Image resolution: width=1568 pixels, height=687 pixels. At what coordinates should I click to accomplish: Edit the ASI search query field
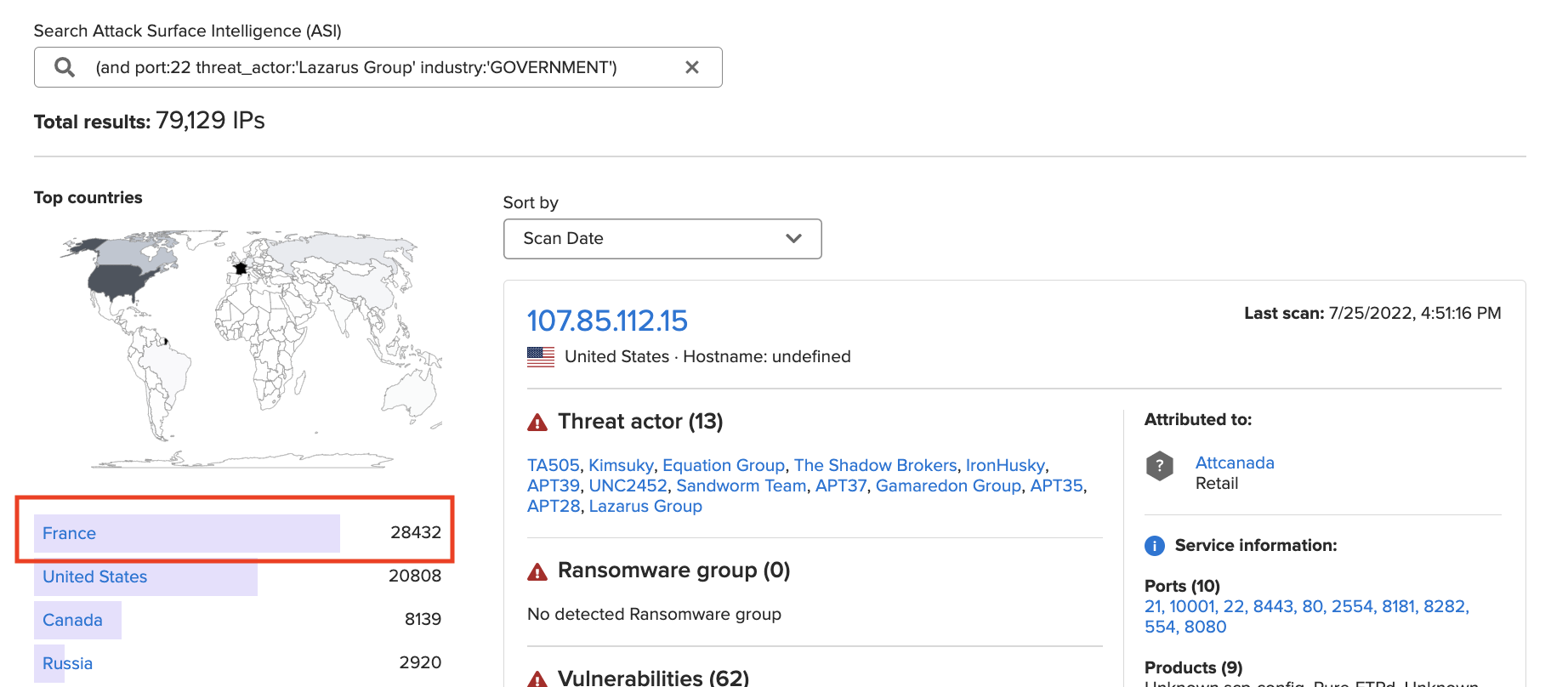(378, 67)
